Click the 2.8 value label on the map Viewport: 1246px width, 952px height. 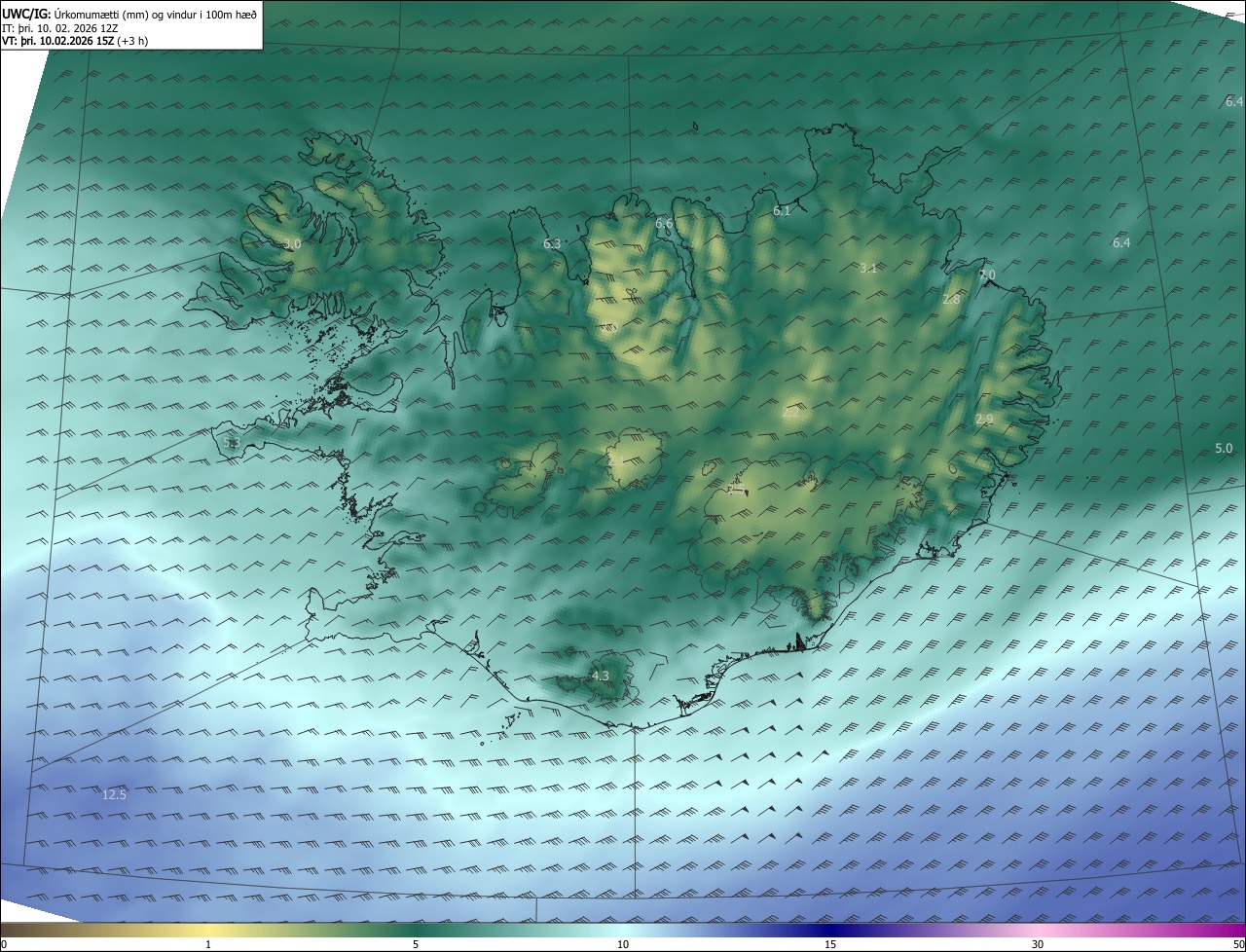[x=951, y=300]
